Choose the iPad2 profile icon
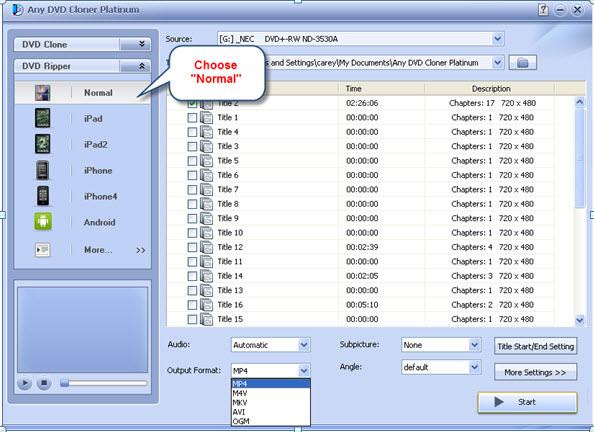 [42, 144]
